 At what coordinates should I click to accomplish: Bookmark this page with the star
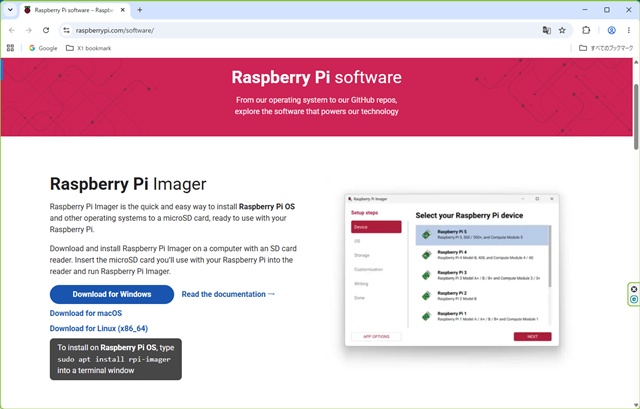point(562,30)
